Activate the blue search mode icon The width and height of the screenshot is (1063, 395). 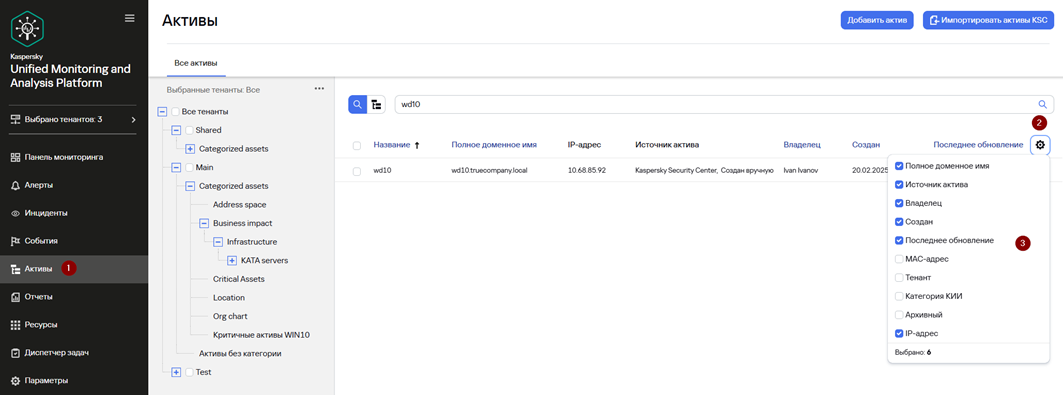(357, 104)
